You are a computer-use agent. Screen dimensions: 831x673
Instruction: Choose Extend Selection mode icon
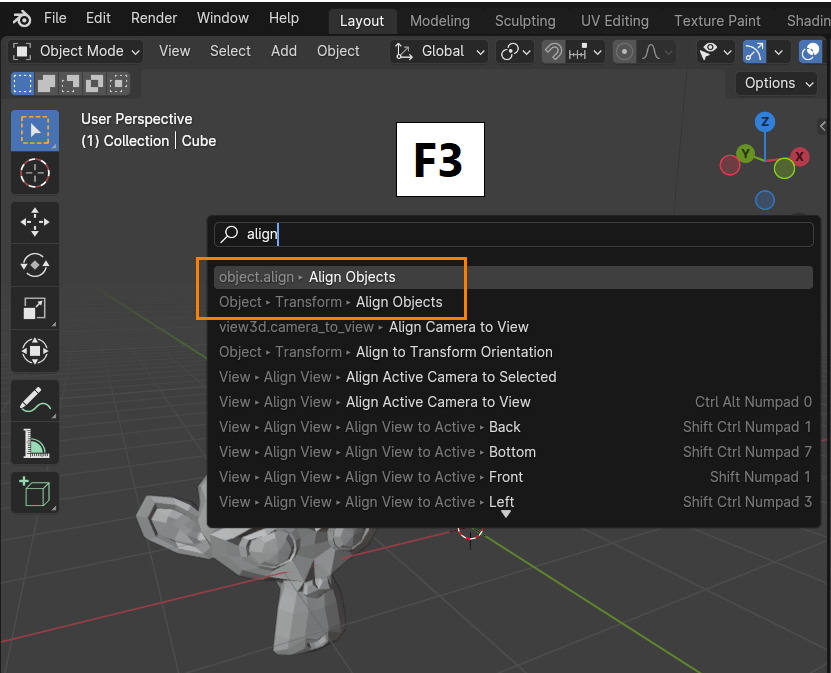46,84
